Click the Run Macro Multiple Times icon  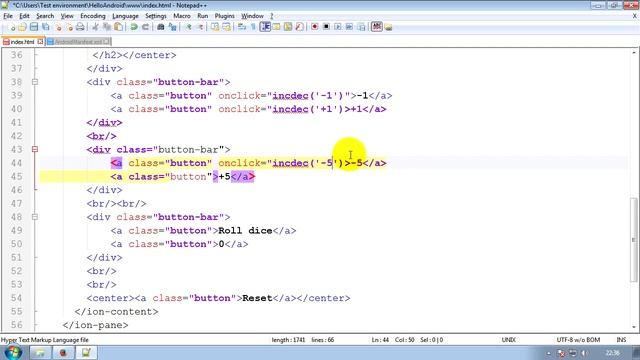click(x=349, y=27)
